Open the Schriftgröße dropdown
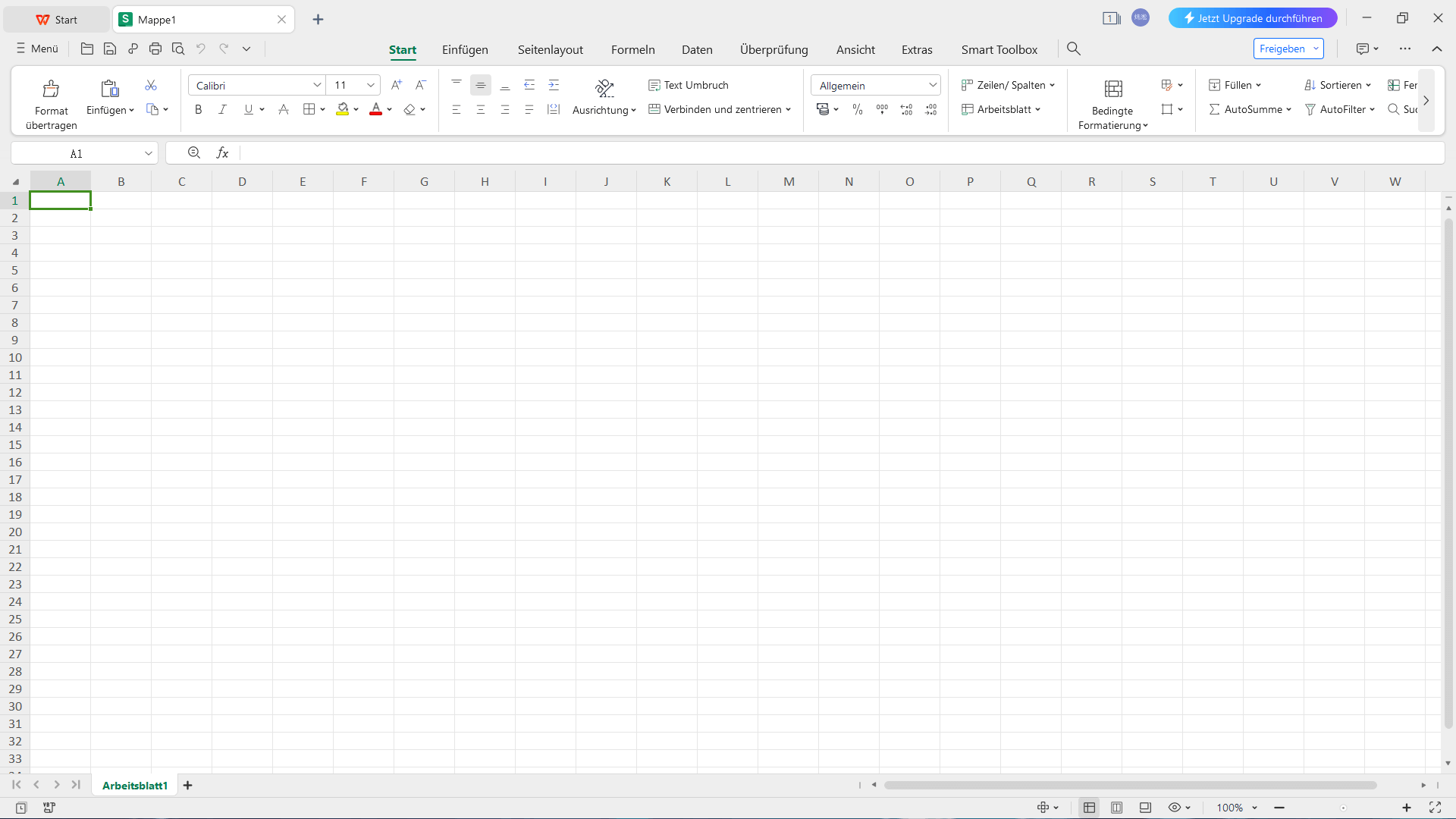Screen dimensions: 1456x819 point(371,85)
